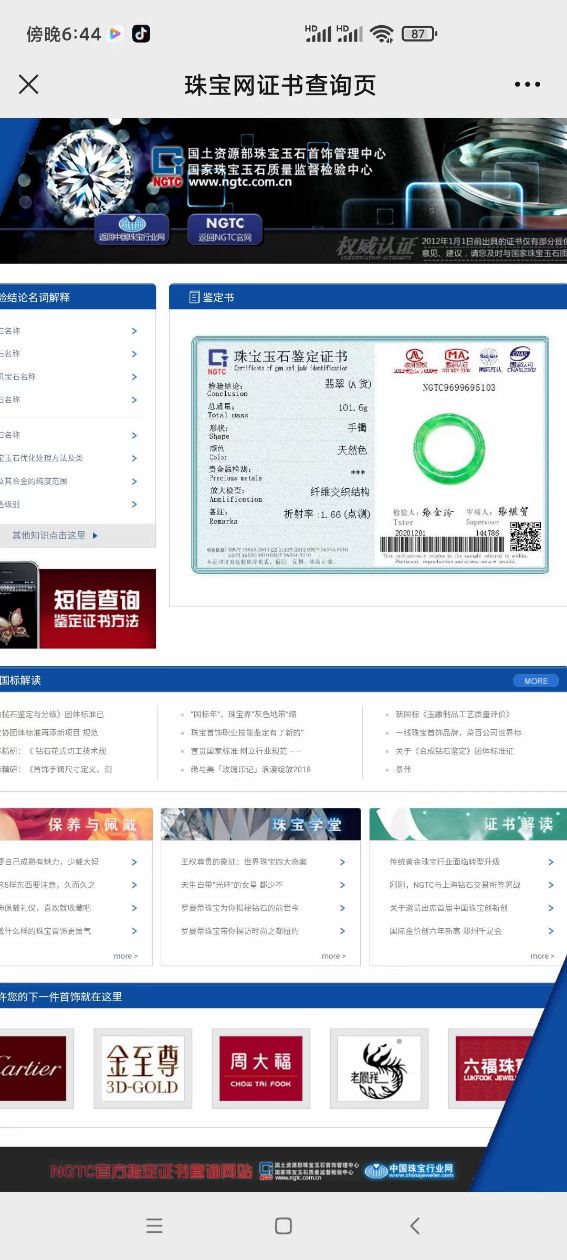Open 关于《合成钻石鉴定》团体标准征 article
The height and width of the screenshot is (1260, 567).
[454, 750]
